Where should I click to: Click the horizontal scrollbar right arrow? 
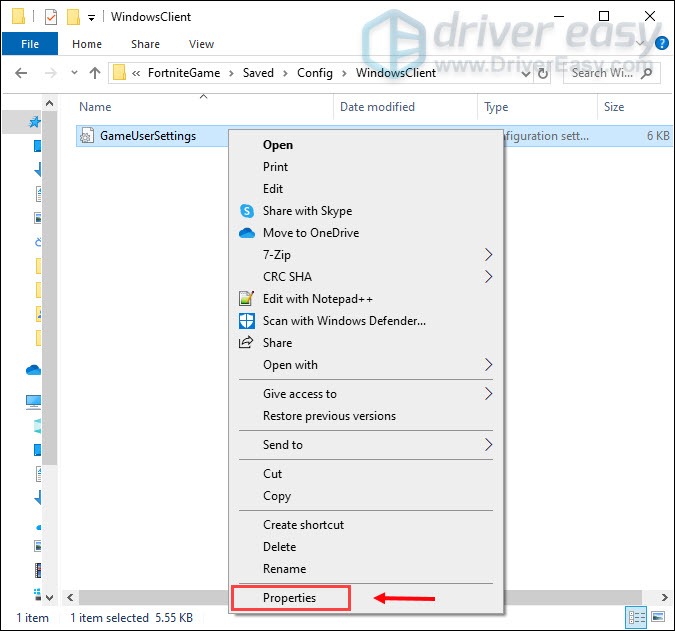coord(664,597)
